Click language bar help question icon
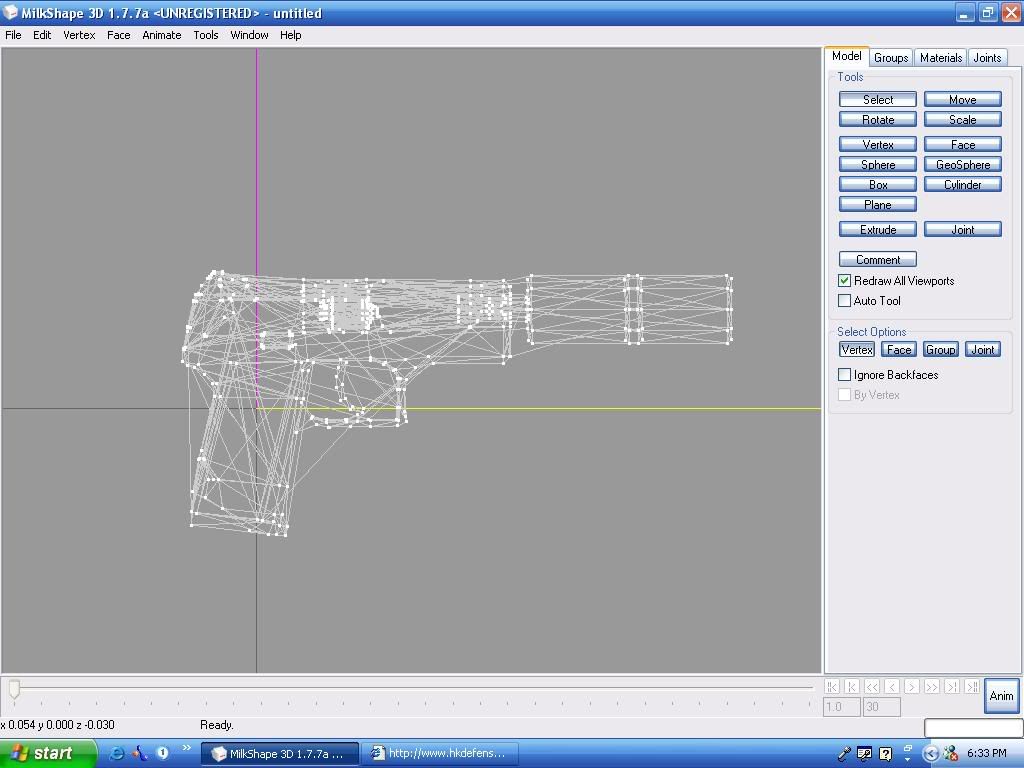Viewport: 1024px width, 768px height. (886, 754)
